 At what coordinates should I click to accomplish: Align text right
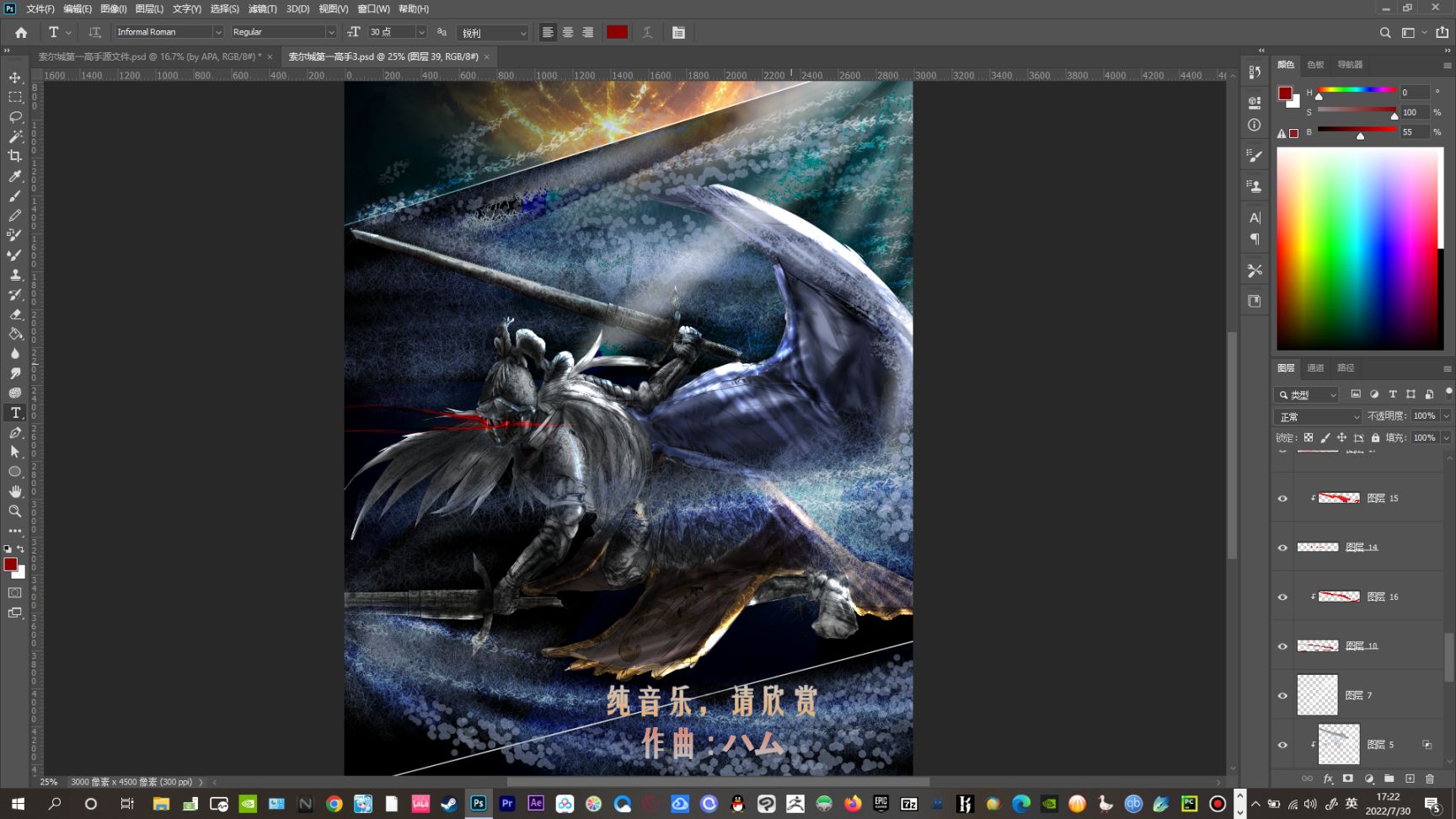pos(588,32)
